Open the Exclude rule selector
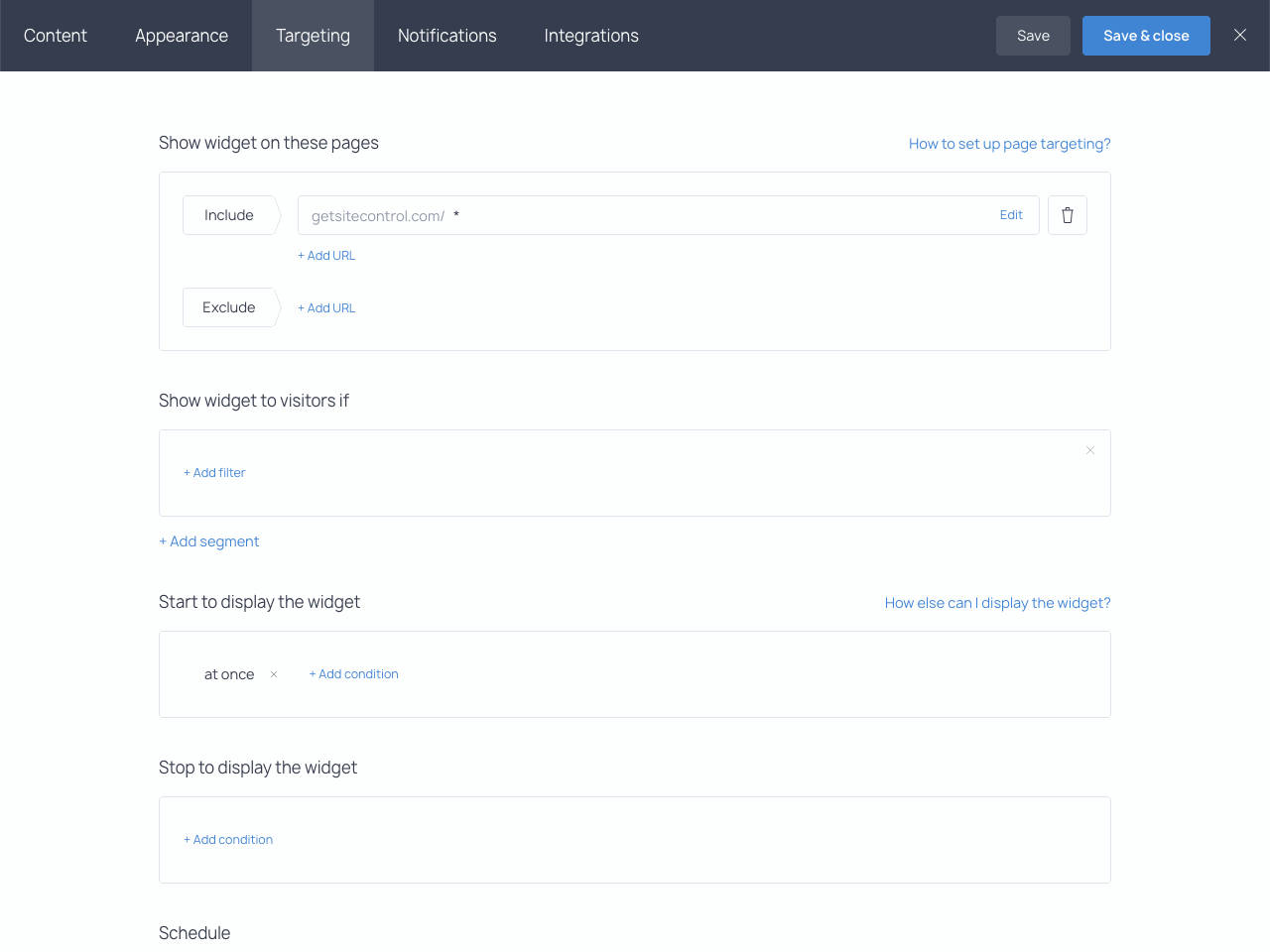Viewport: 1270px width, 952px height. point(227,307)
